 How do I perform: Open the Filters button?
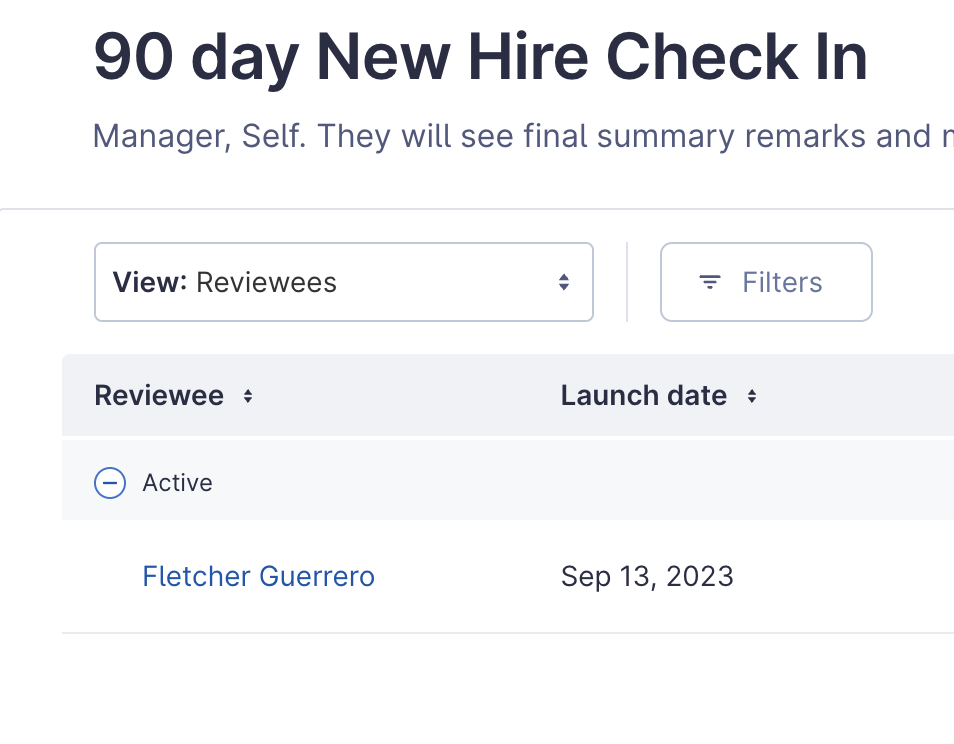pyautogui.click(x=767, y=282)
